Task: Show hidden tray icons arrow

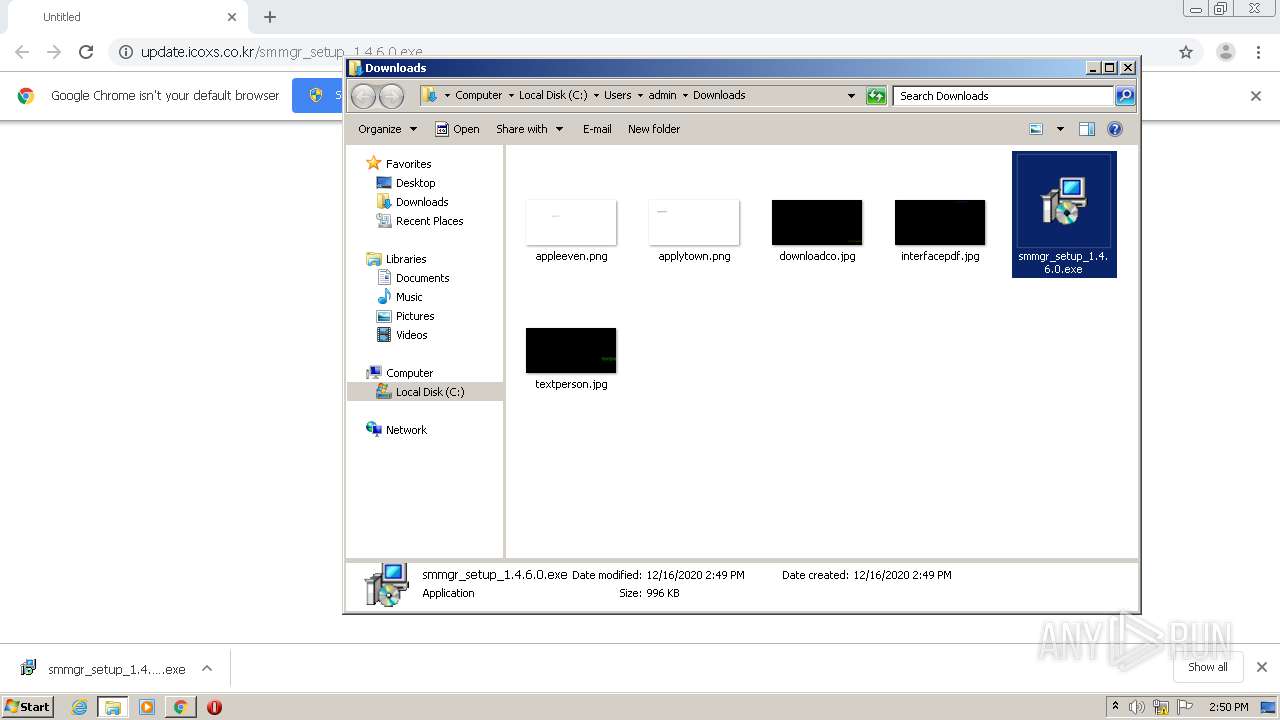Action: pyautogui.click(x=1115, y=707)
